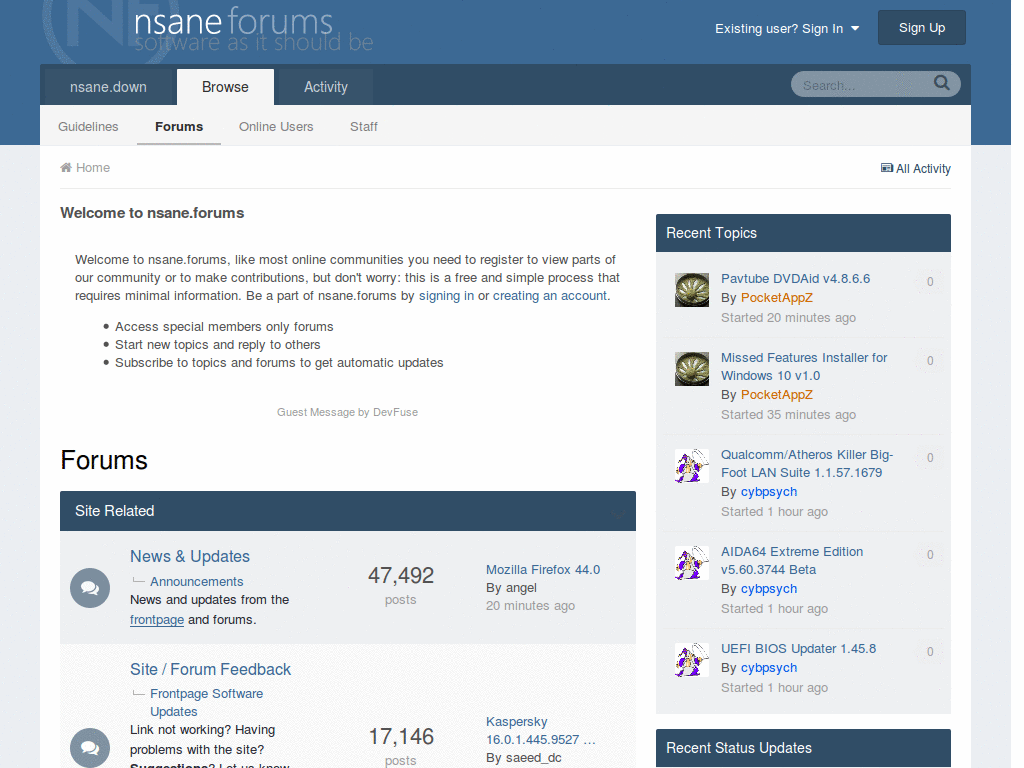Click the News & Updates forum bubble icon
This screenshot has height=768, width=1024.
(x=90, y=588)
